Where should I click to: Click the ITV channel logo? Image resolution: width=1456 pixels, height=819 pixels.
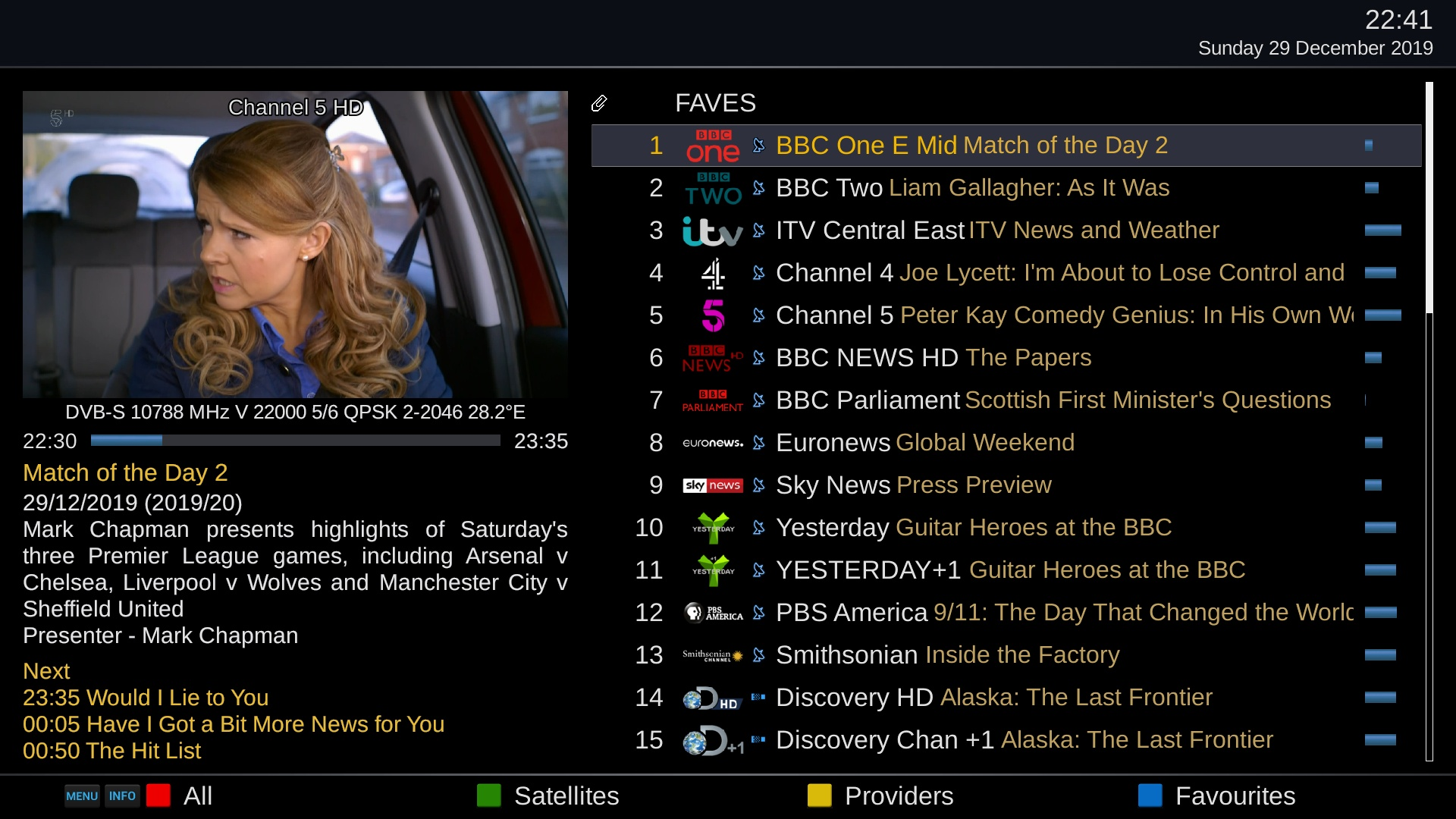713,231
